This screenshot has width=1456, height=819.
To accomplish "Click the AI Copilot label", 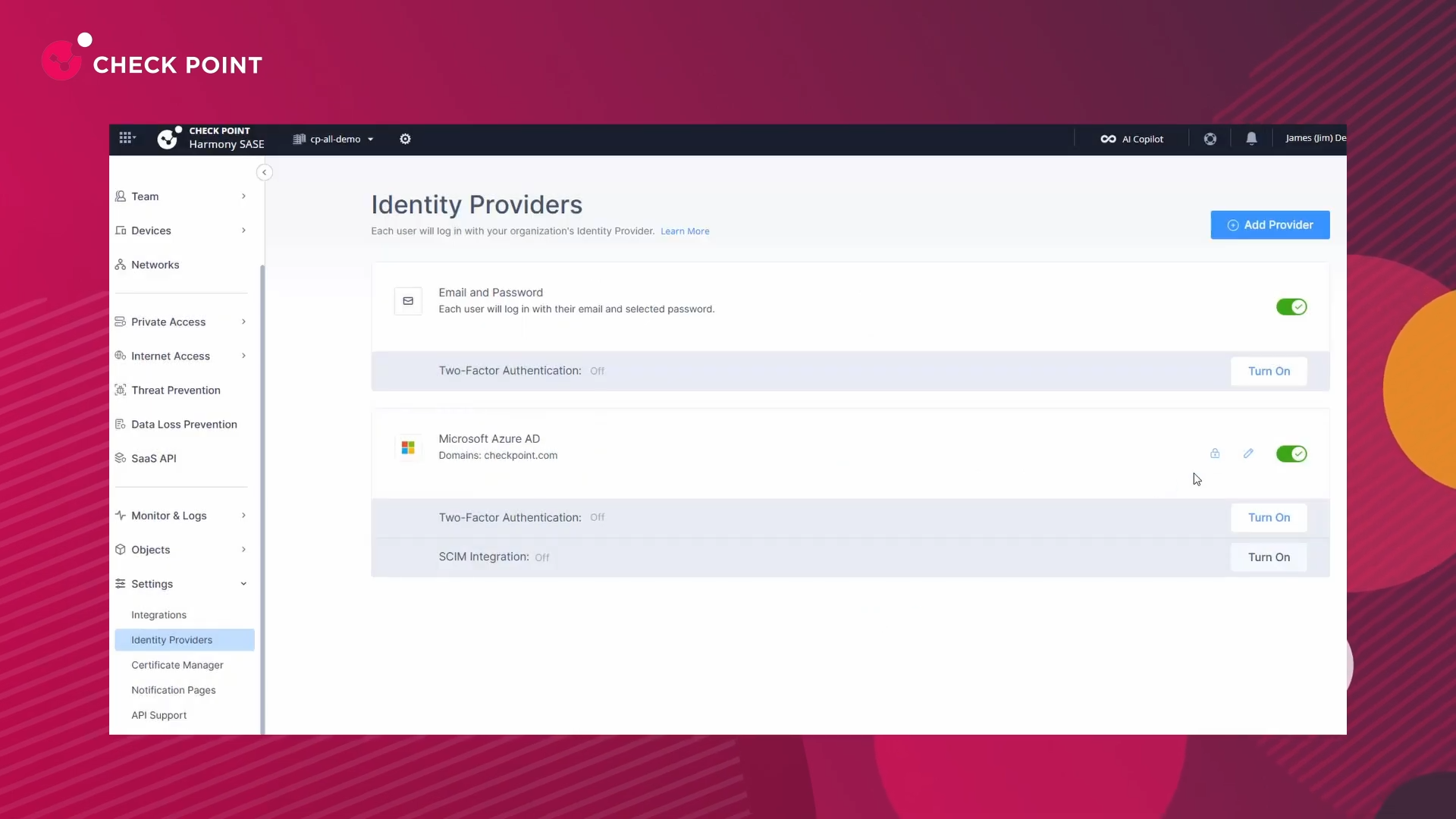I will [1142, 140].
